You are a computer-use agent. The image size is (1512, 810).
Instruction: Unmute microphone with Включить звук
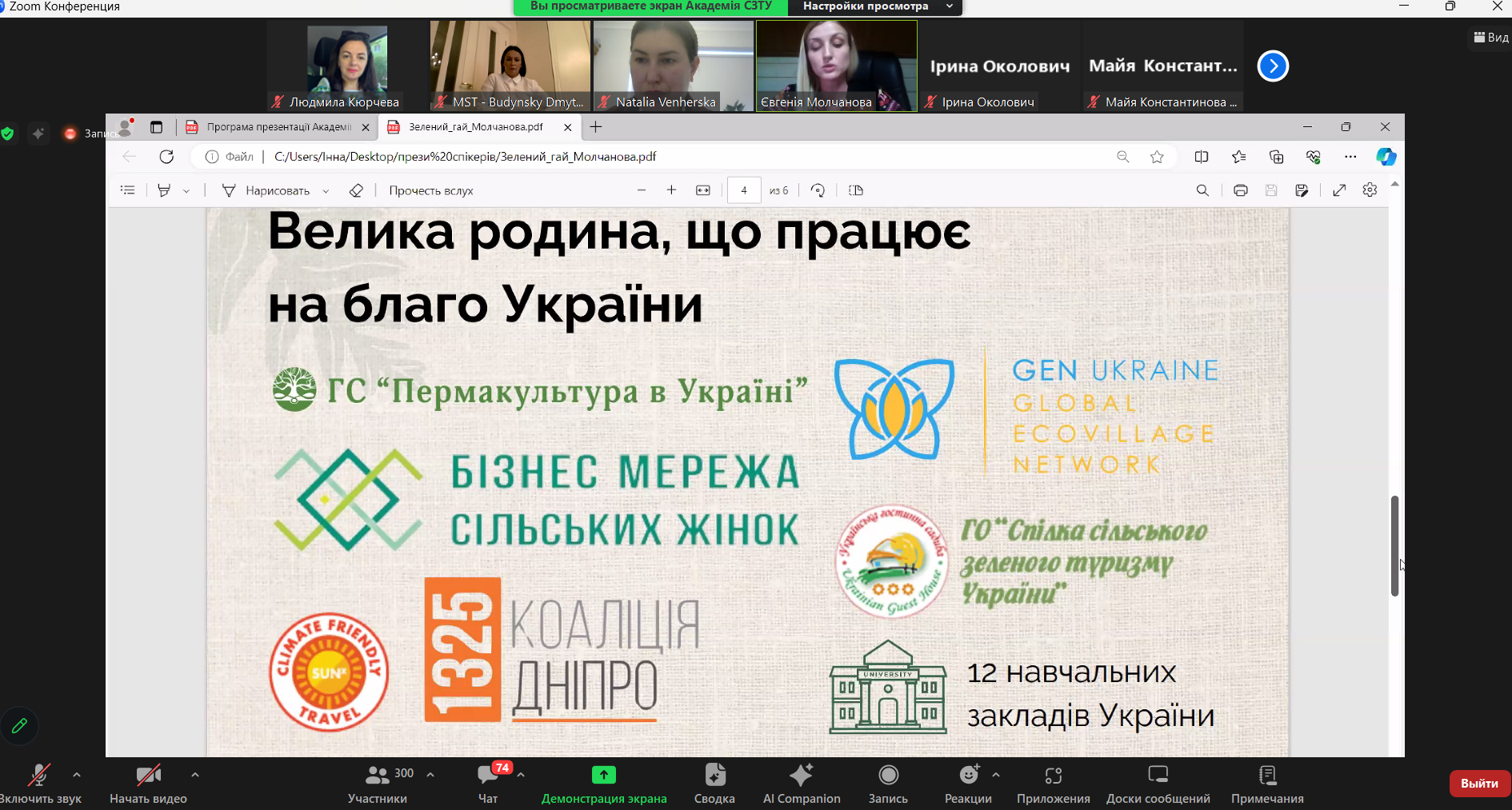coord(39,784)
